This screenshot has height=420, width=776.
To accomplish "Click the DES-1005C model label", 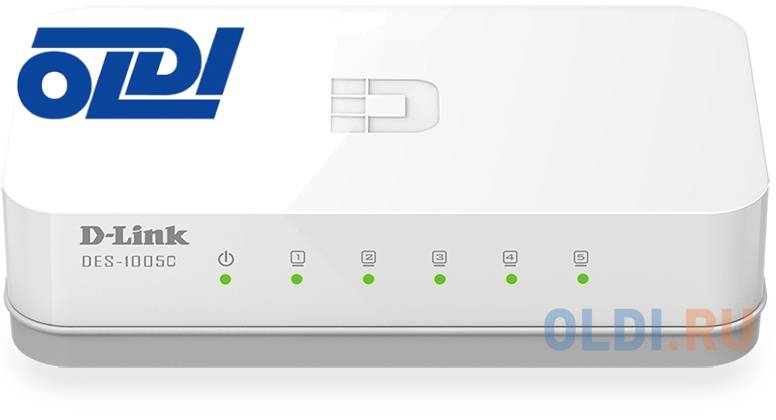I will pos(129,262).
